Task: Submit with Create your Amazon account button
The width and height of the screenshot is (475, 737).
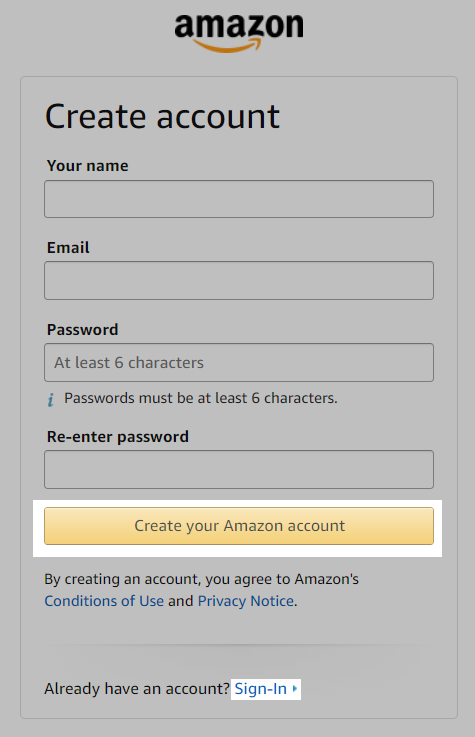Action: (239, 526)
